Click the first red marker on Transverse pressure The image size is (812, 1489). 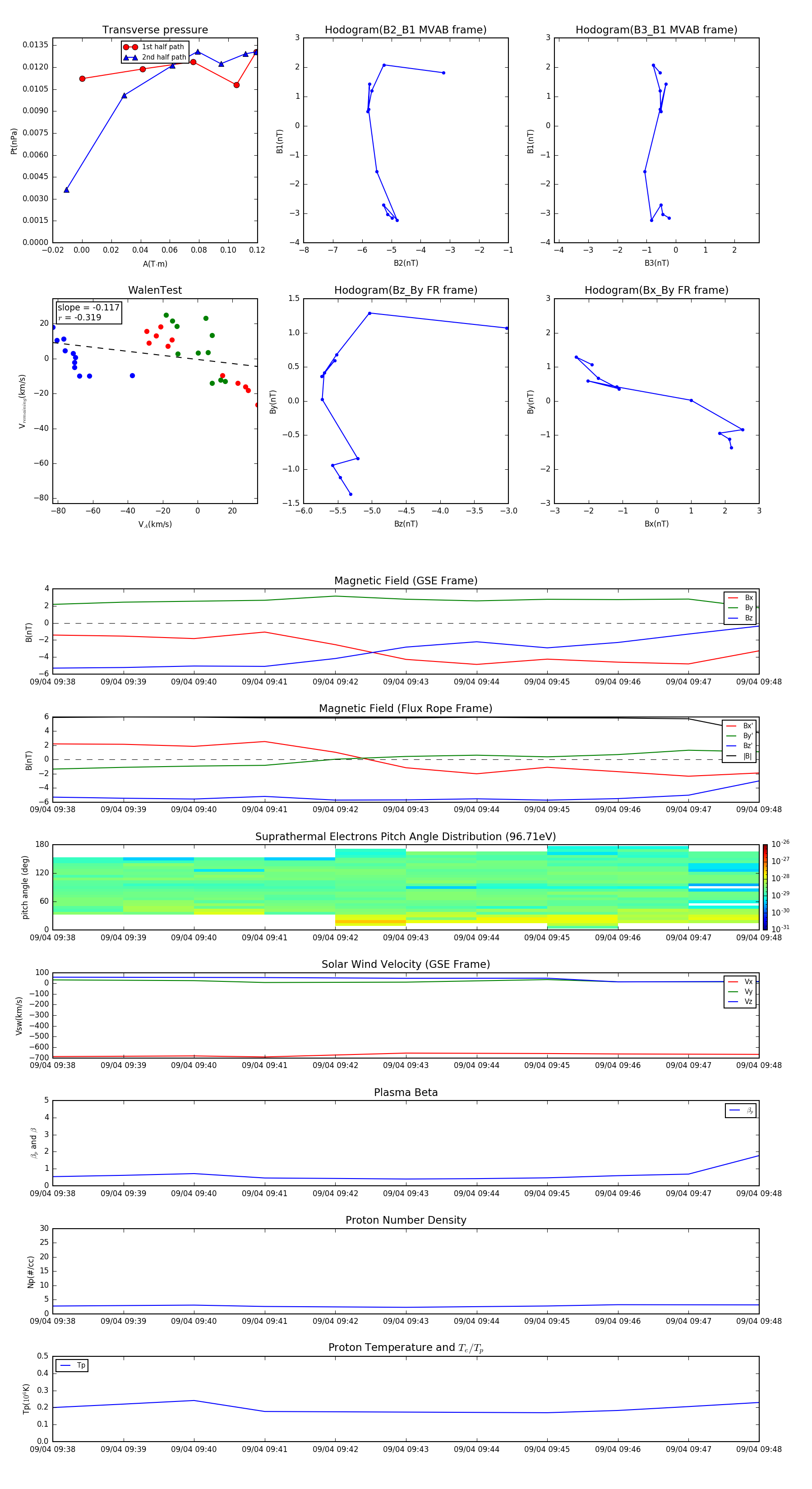(x=82, y=79)
